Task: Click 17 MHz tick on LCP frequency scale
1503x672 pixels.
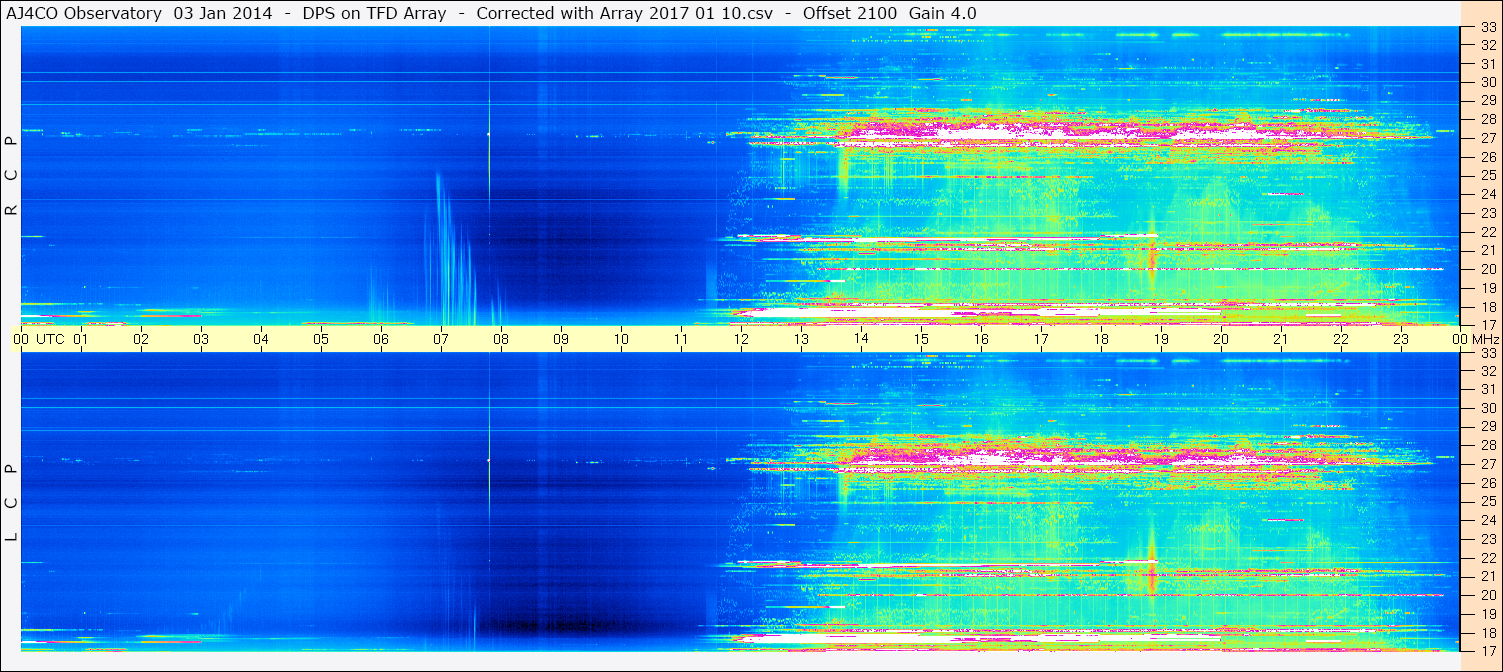Action: click(1488, 651)
